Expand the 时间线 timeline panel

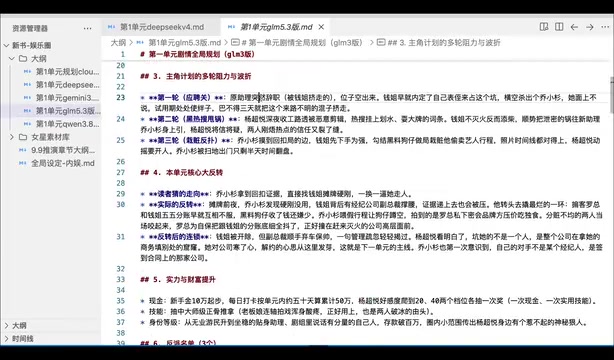click(6, 339)
